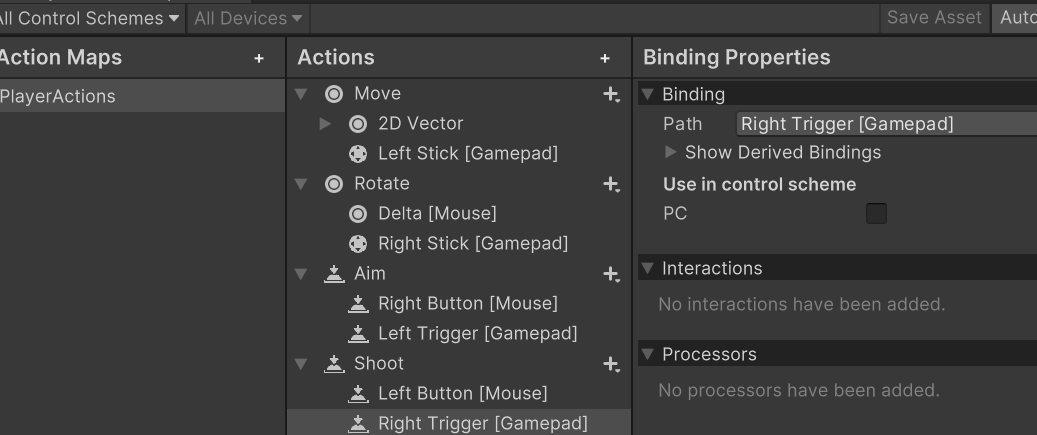Select the PlayerActions action map
Image resolution: width=1037 pixels, height=435 pixels.
click(58, 96)
